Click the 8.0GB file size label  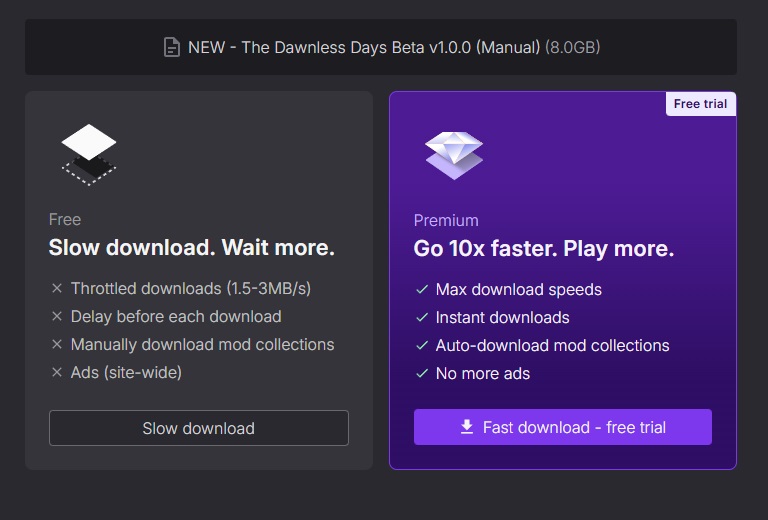573,47
